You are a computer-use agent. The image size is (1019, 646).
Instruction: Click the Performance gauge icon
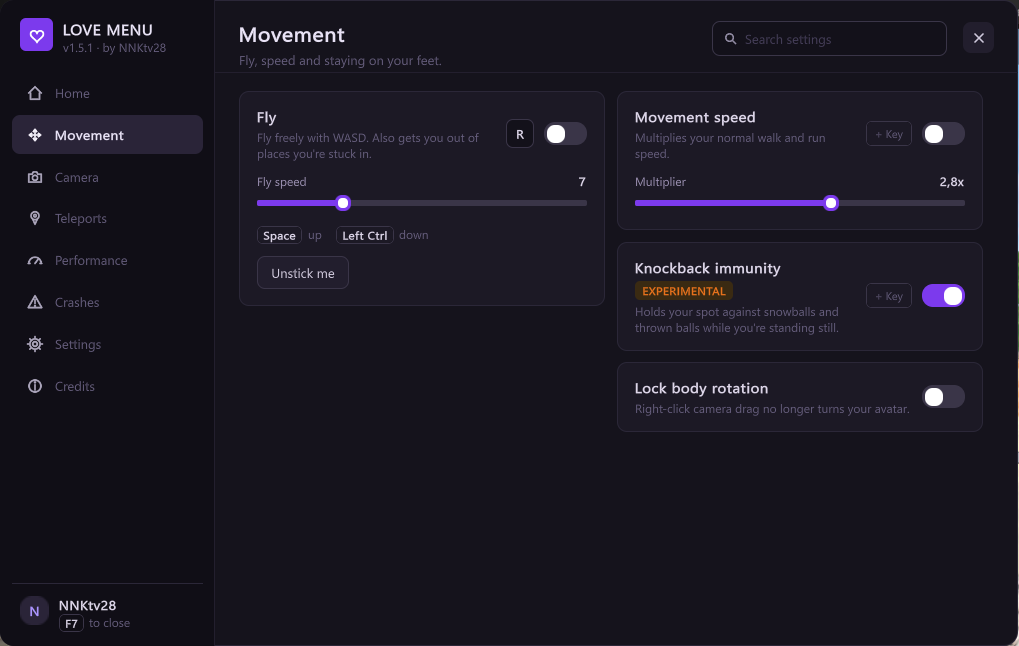pyautogui.click(x=35, y=261)
